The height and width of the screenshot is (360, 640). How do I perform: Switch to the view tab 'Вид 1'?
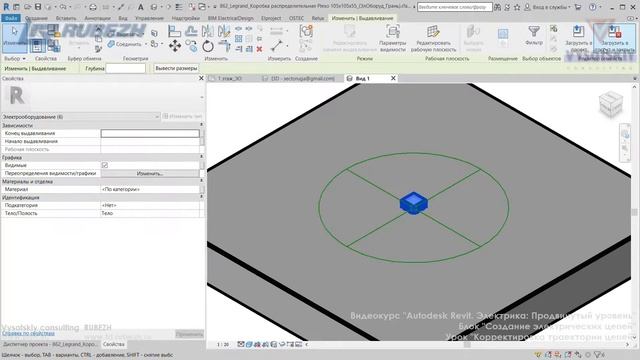362,78
